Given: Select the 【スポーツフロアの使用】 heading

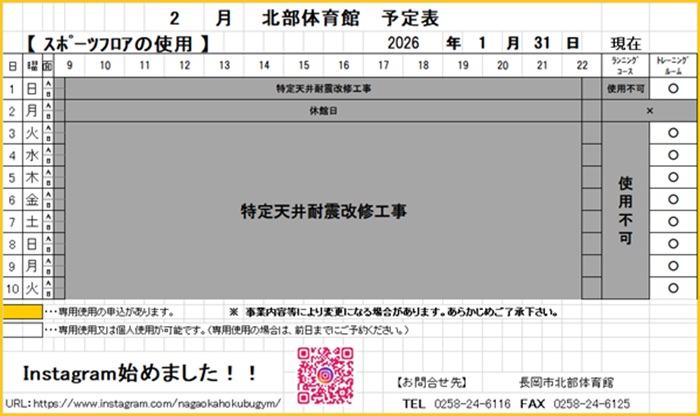Looking at the screenshot, I should (x=117, y=44).
